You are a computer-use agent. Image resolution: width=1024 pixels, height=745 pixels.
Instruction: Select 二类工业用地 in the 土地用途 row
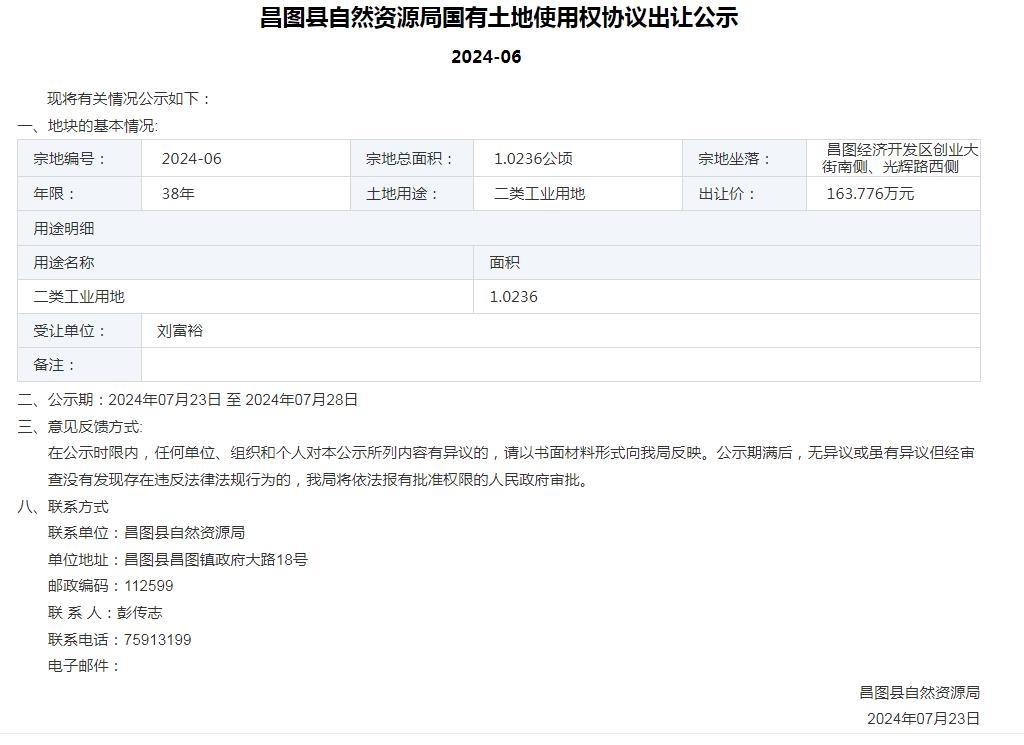539,194
